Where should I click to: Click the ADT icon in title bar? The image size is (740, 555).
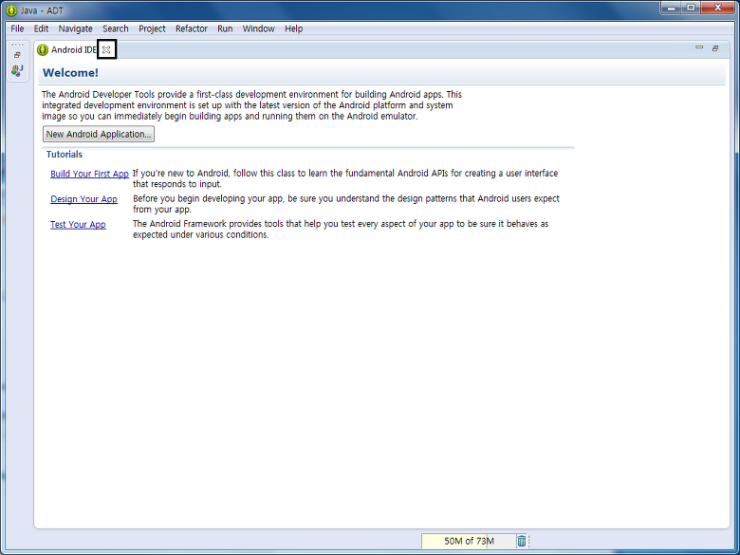[11, 10]
